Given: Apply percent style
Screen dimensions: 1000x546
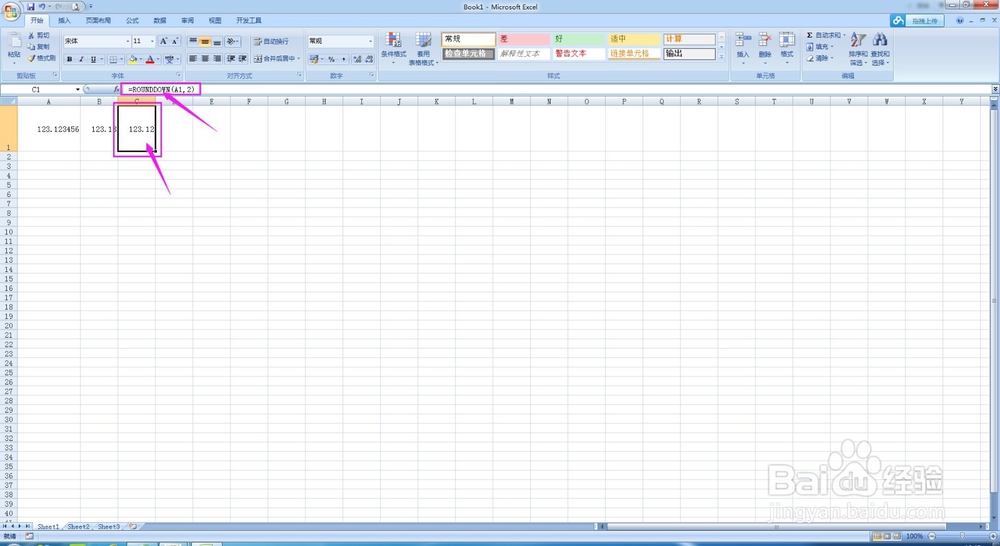Looking at the screenshot, I should click(x=331, y=59).
